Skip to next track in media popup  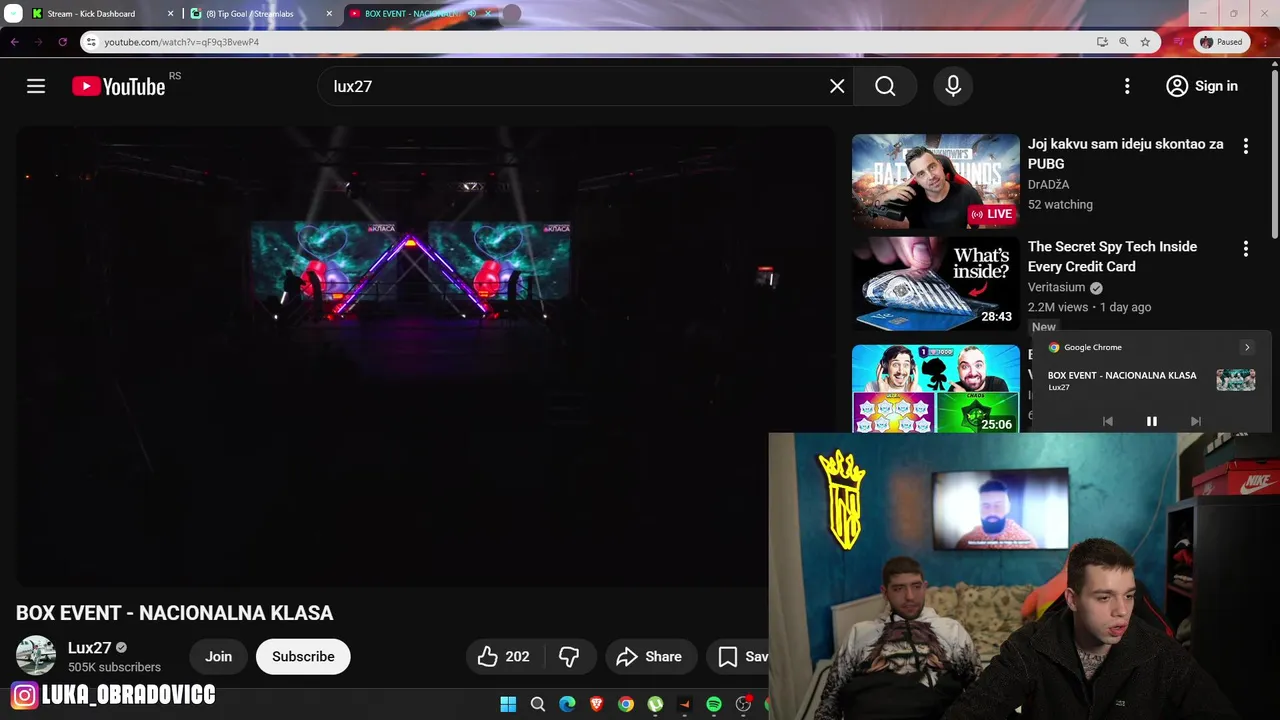[x=1195, y=421]
